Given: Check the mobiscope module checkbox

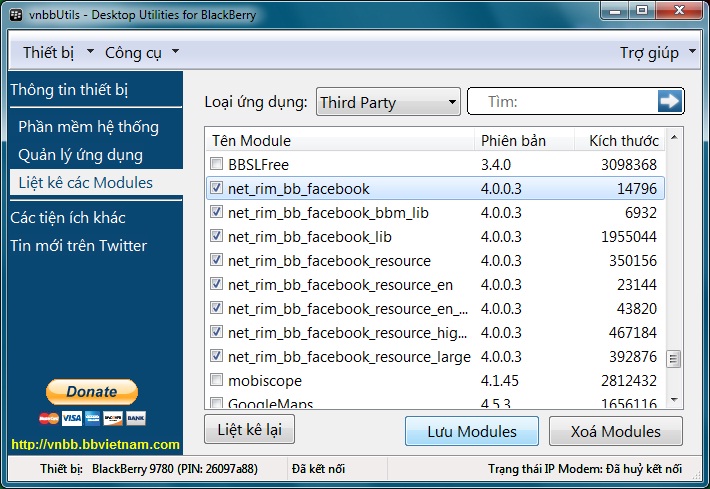Looking at the screenshot, I should click(x=216, y=379).
